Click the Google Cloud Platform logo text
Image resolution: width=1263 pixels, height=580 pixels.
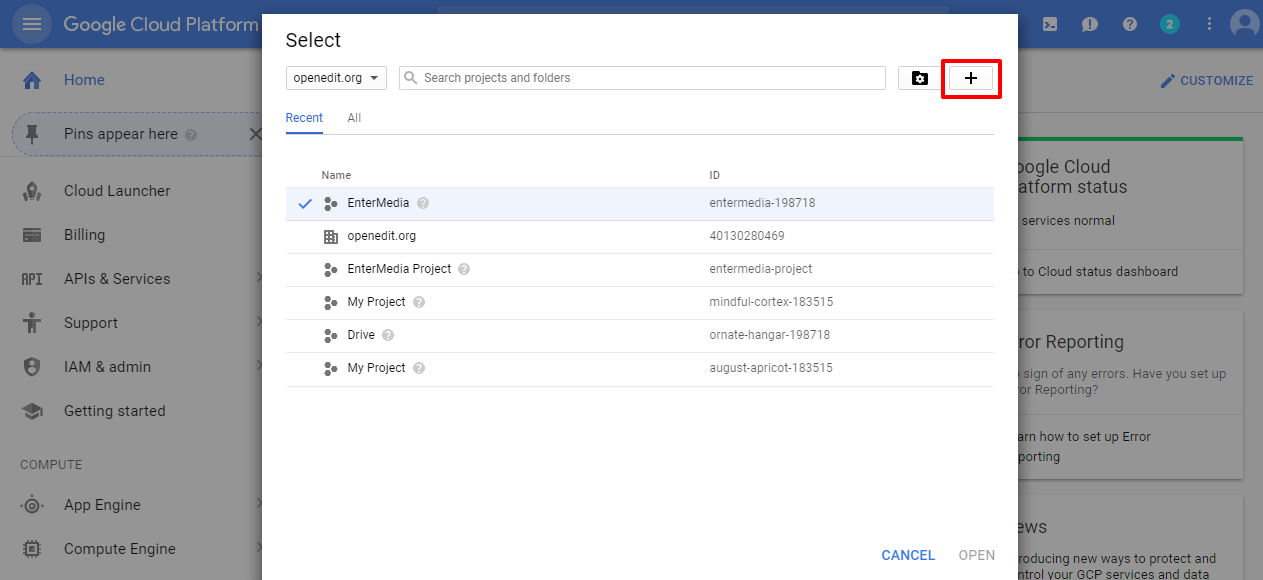[161, 24]
